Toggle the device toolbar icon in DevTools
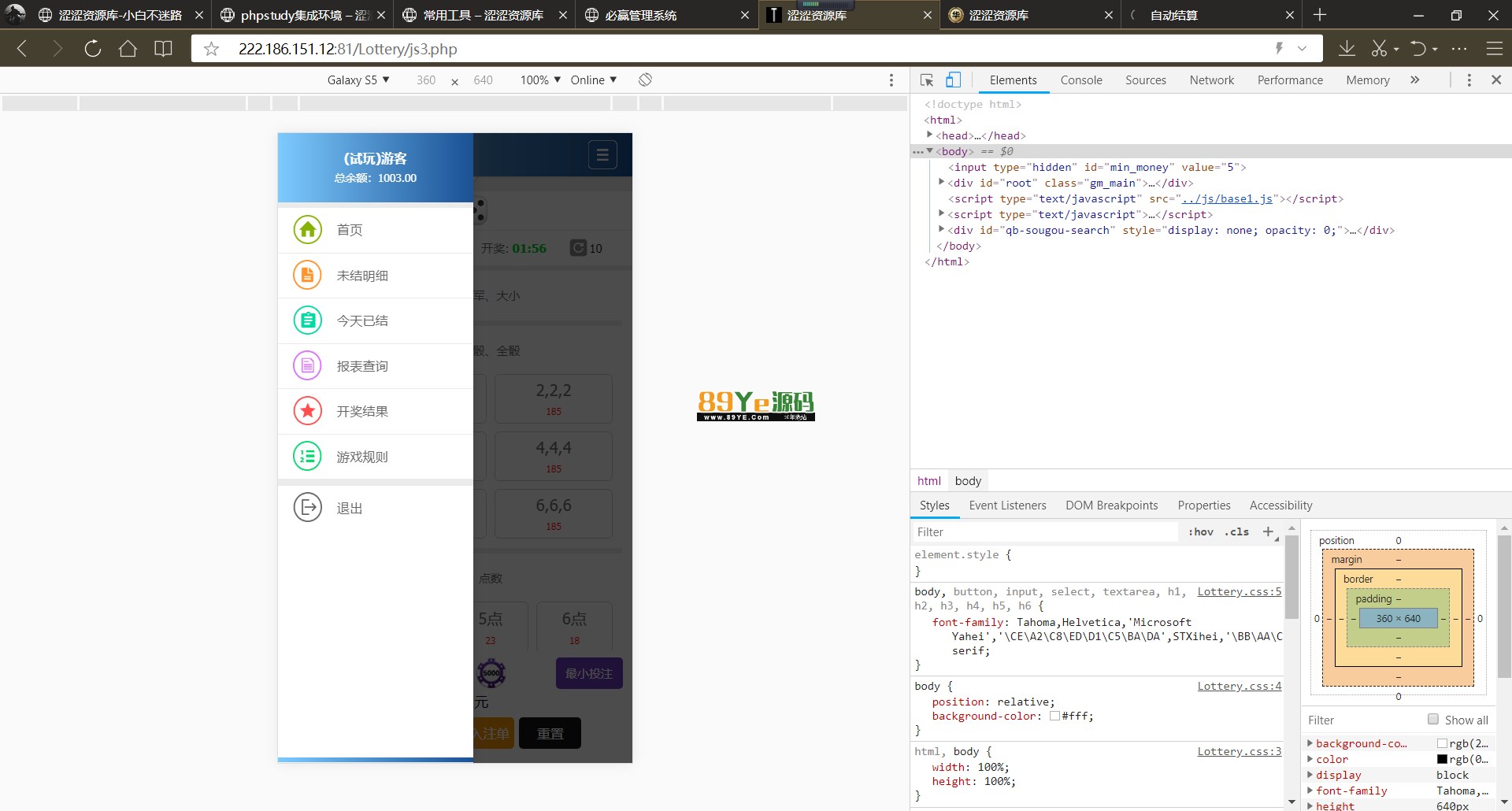Screen dimensions: 1512x811 point(953,80)
